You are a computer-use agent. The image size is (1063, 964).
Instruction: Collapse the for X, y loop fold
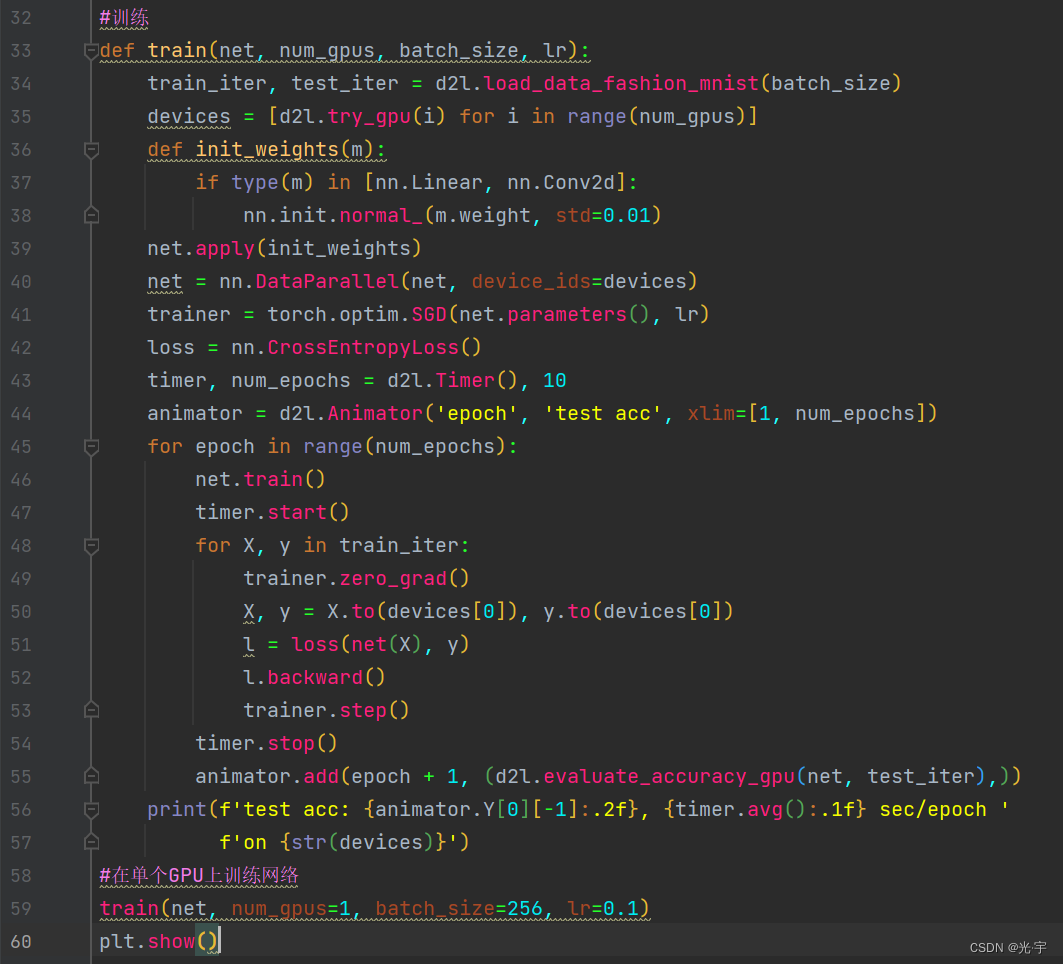pyautogui.click(x=91, y=546)
